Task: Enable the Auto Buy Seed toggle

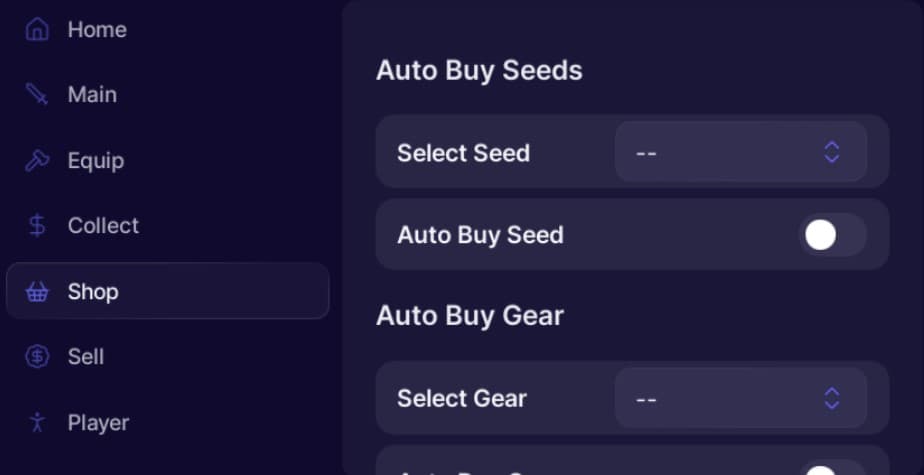Action: tap(832, 235)
